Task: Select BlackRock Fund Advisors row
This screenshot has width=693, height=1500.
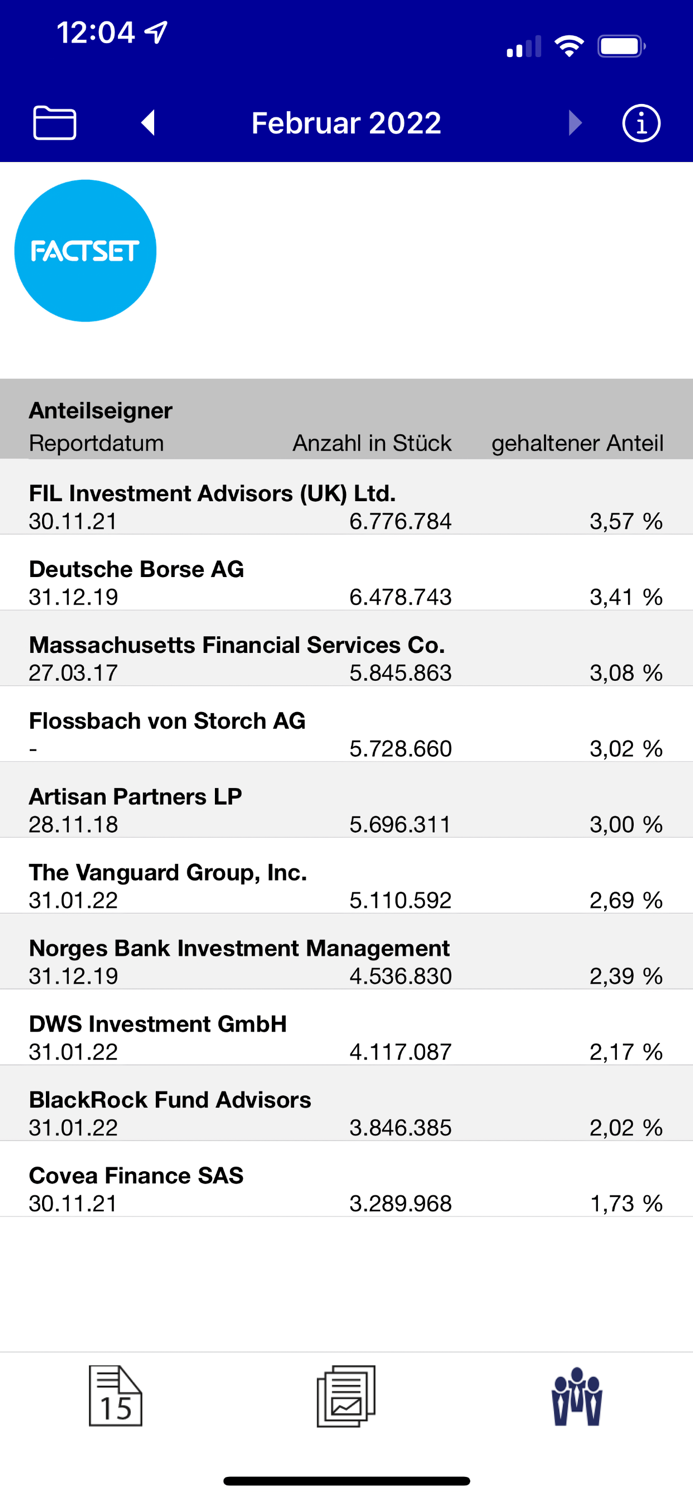Action: 346,1114
